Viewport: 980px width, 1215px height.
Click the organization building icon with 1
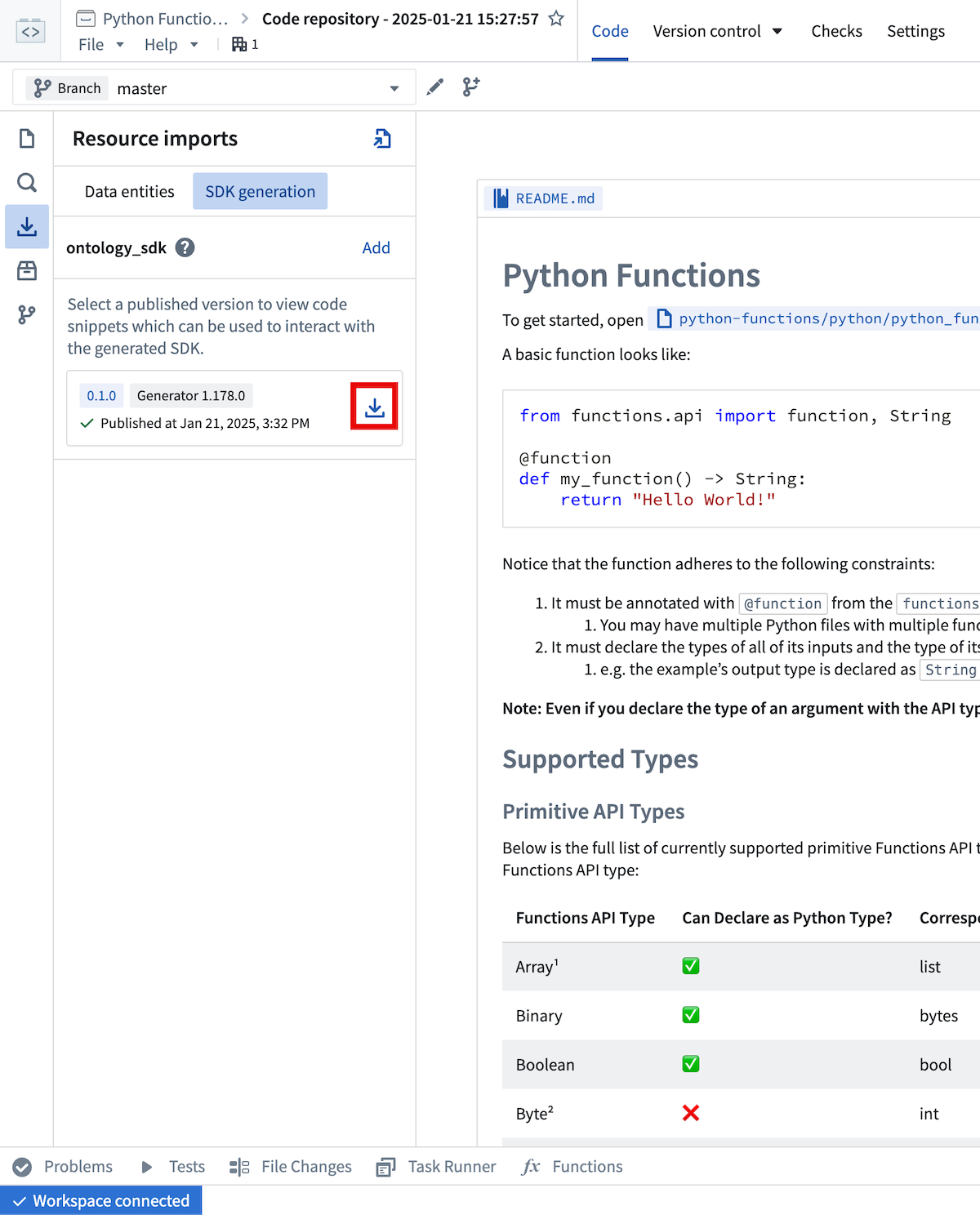tap(245, 44)
